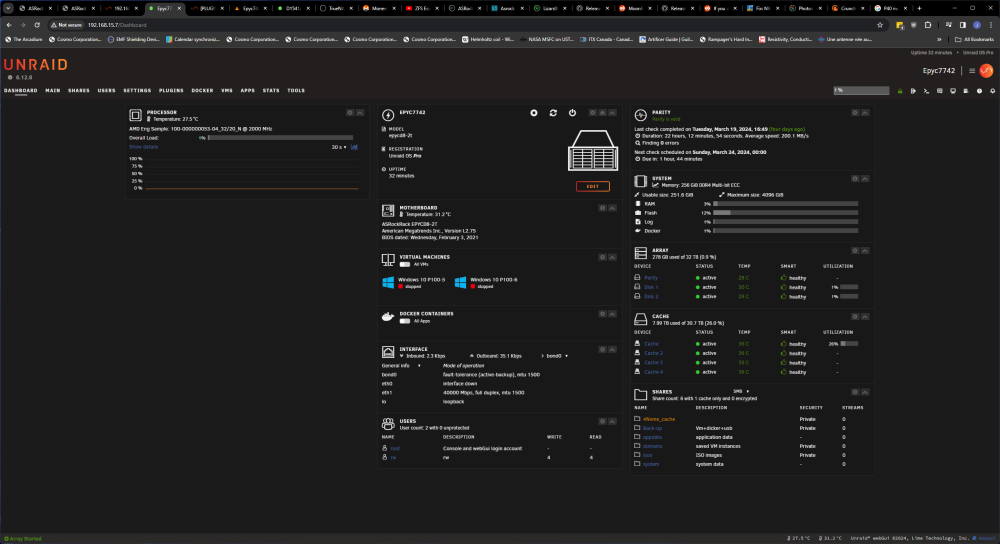This screenshot has height=544, width=1000.
Task: Open the Cache 2 device link
Action: coord(653,353)
